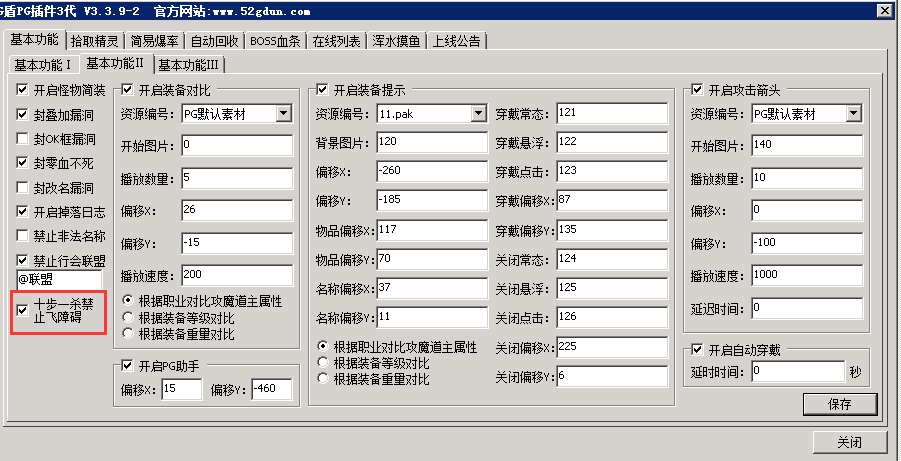Click 名称偏移X field showing 37
This screenshot has height=461, width=901.
(x=432, y=289)
